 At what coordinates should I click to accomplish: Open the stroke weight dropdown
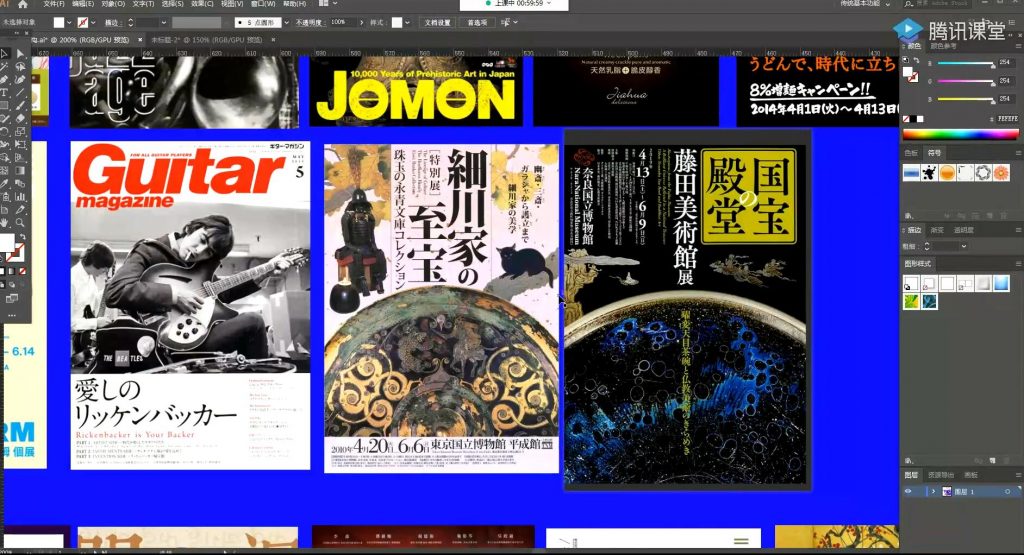click(x=163, y=22)
